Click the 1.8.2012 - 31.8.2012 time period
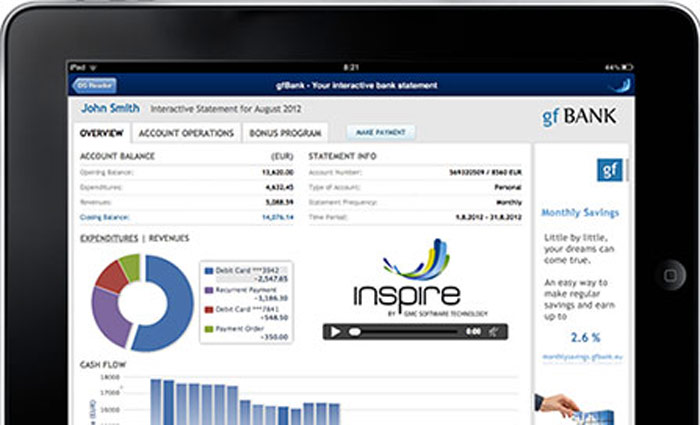Image resolution: width=700 pixels, height=425 pixels. [x=488, y=217]
